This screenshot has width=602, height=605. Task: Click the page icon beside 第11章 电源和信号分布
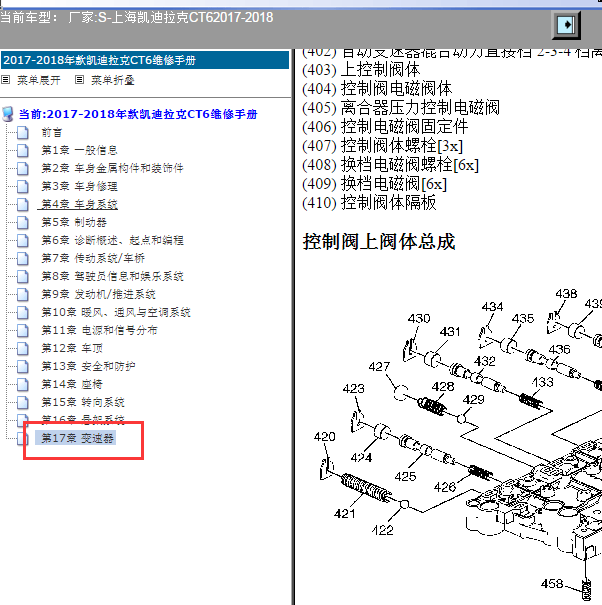[x=23, y=330]
